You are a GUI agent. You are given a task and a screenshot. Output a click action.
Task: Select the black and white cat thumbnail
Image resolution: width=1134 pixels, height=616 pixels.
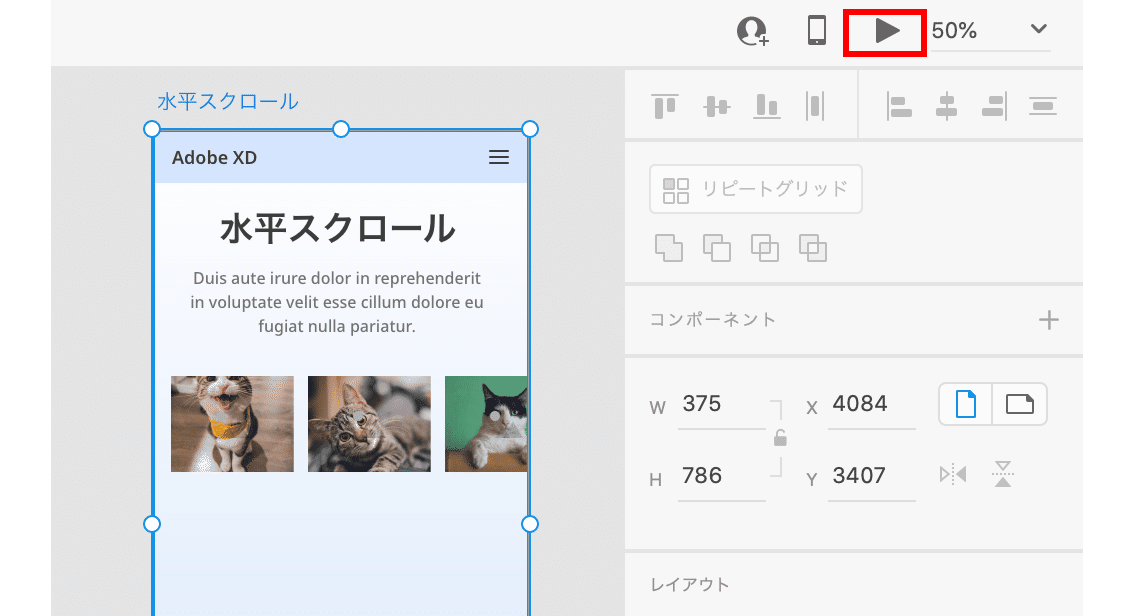coord(486,424)
